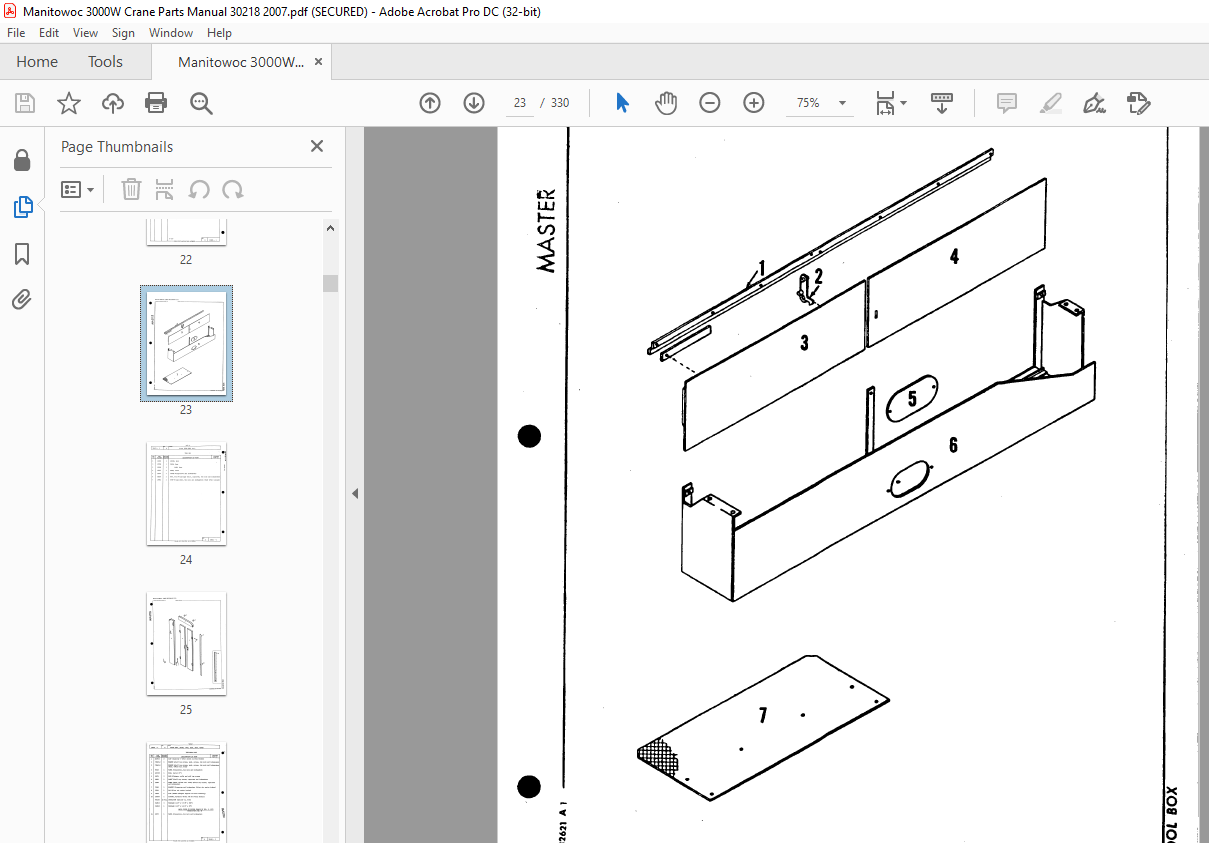This screenshot has width=1209, height=843.
Task: Open the View menu
Action: [x=86, y=33]
